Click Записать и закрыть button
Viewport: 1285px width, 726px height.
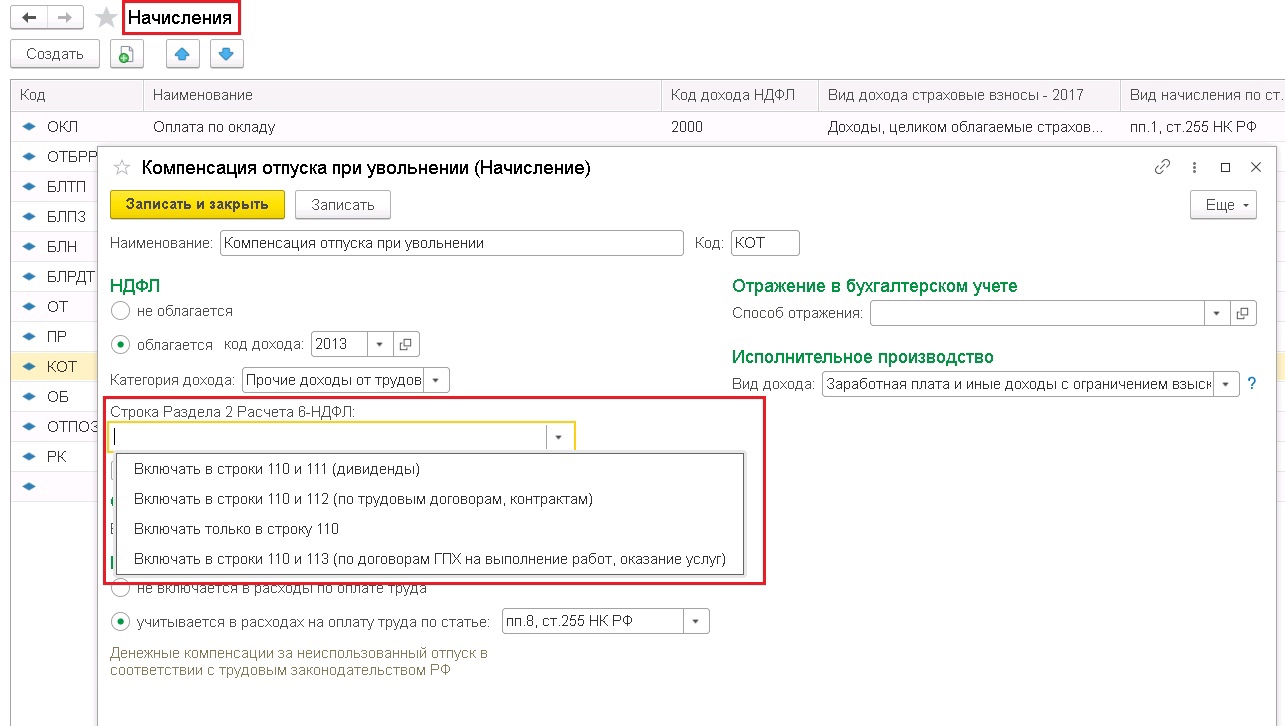click(197, 204)
